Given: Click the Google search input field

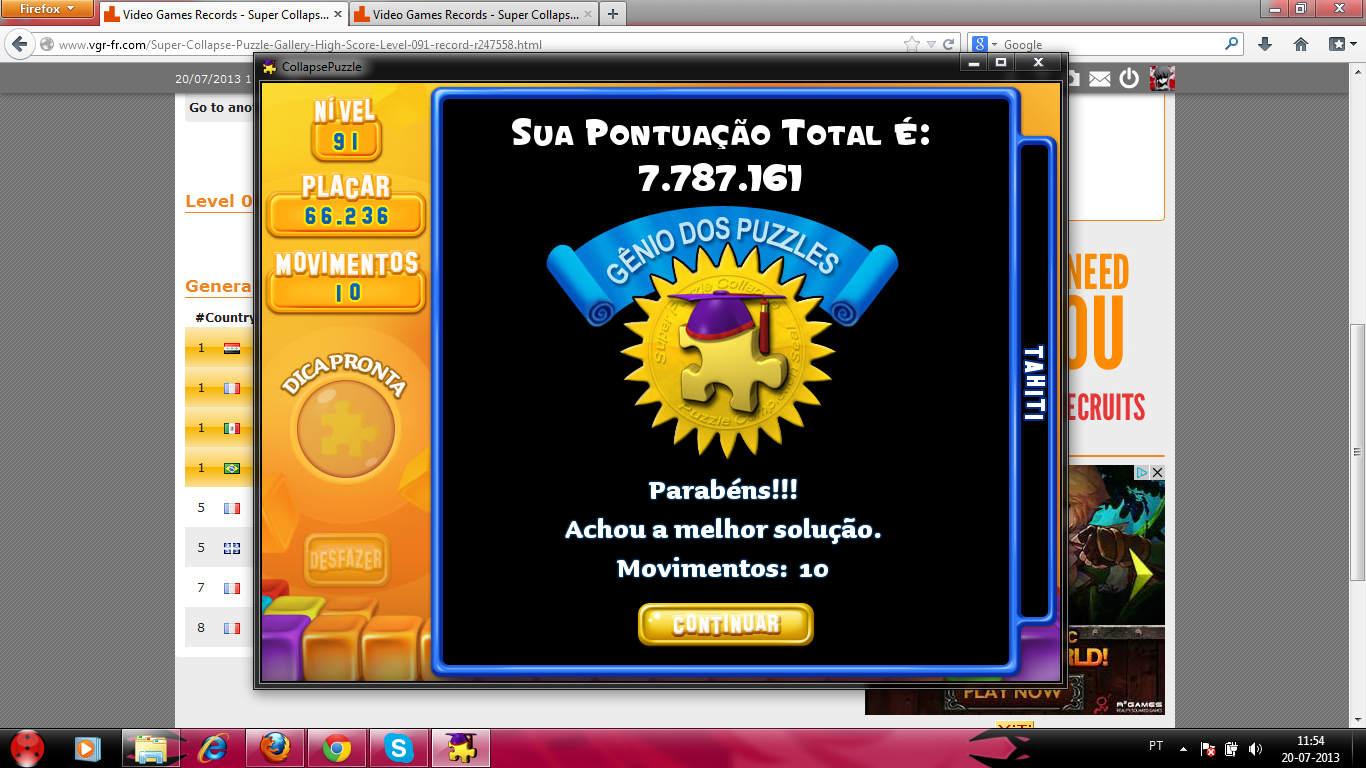Looking at the screenshot, I should point(1110,44).
